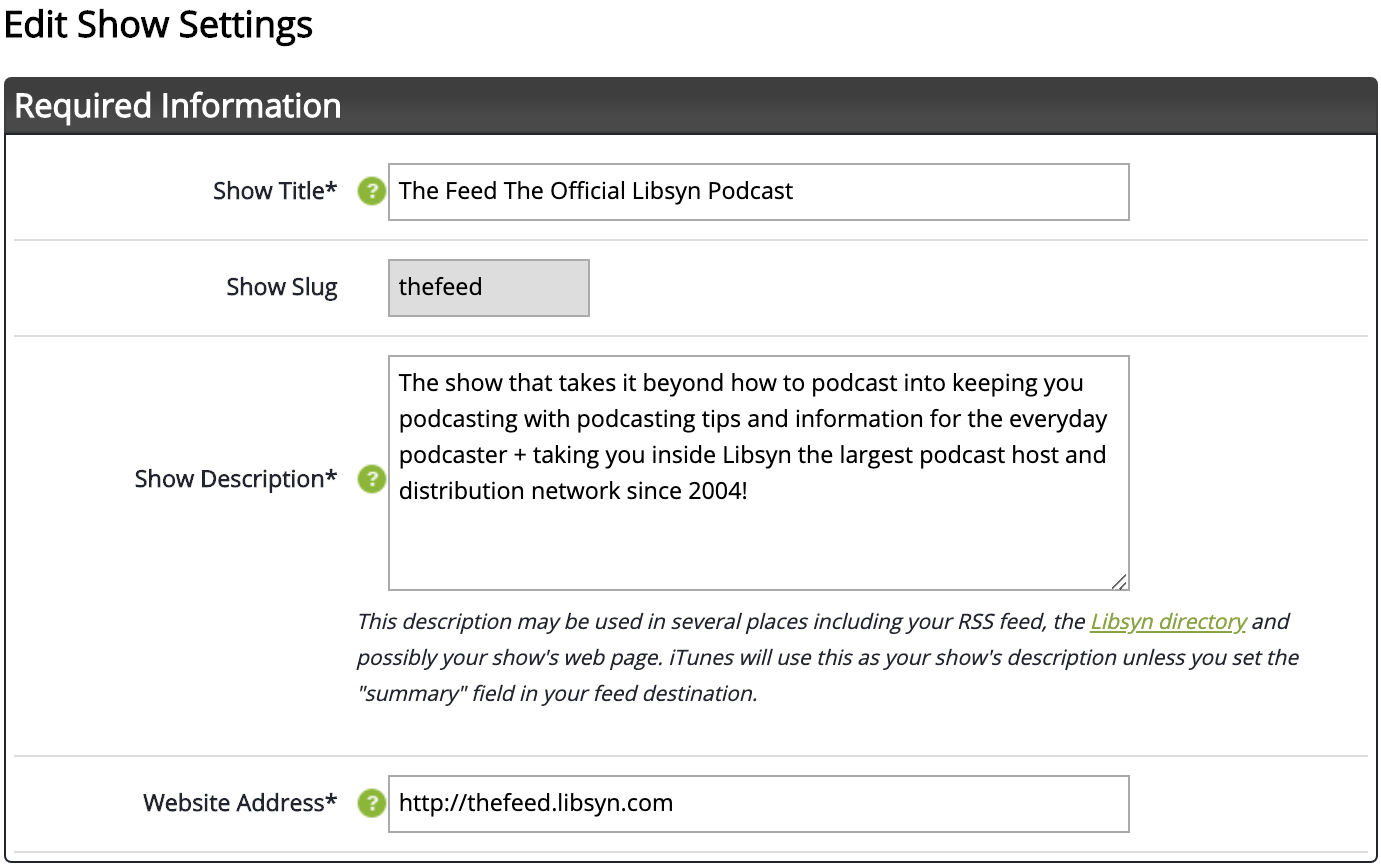Grab the description textarea resize handle

click(x=1119, y=581)
